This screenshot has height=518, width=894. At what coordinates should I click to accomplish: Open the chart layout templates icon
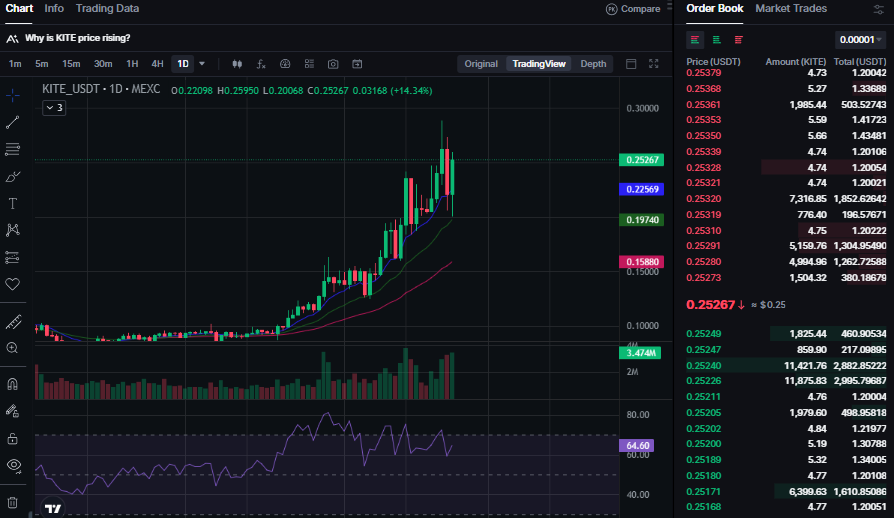point(309,64)
